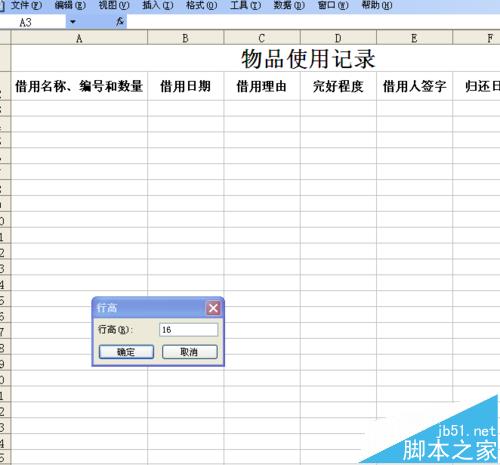
Task: Select column D header
Action: click(338, 38)
